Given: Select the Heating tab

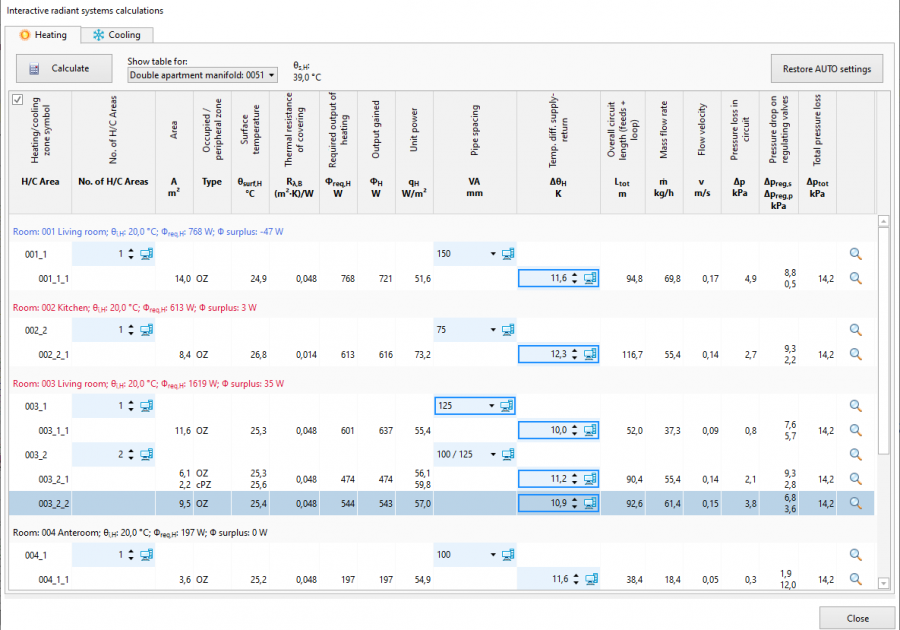Looking at the screenshot, I should pos(43,35).
